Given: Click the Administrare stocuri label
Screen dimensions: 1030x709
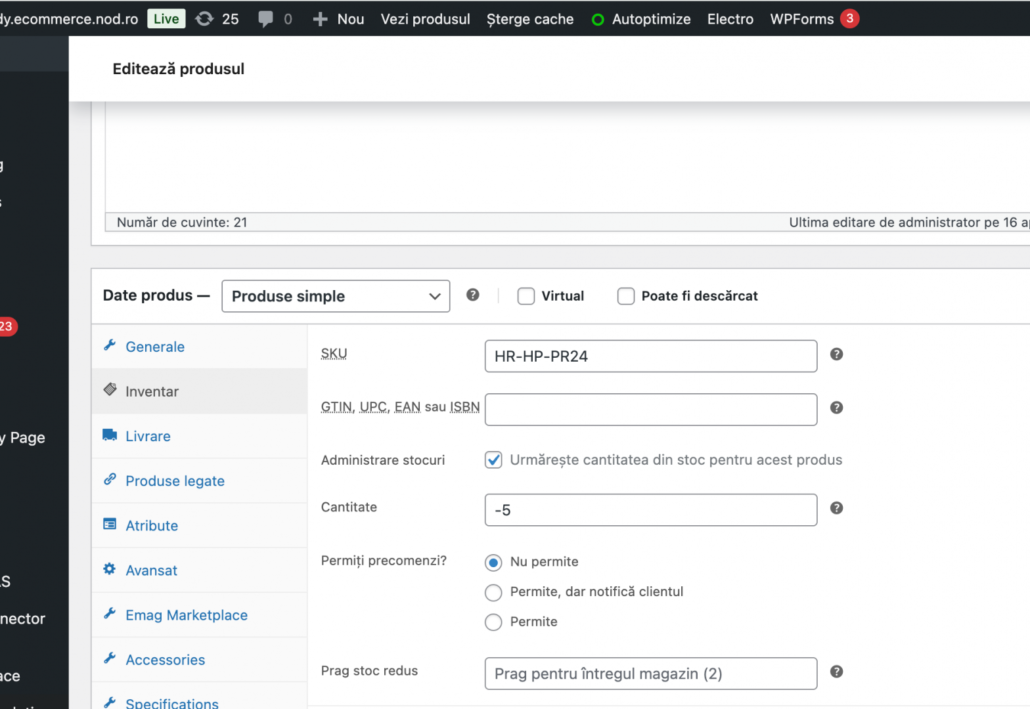Looking at the screenshot, I should [x=383, y=460].
